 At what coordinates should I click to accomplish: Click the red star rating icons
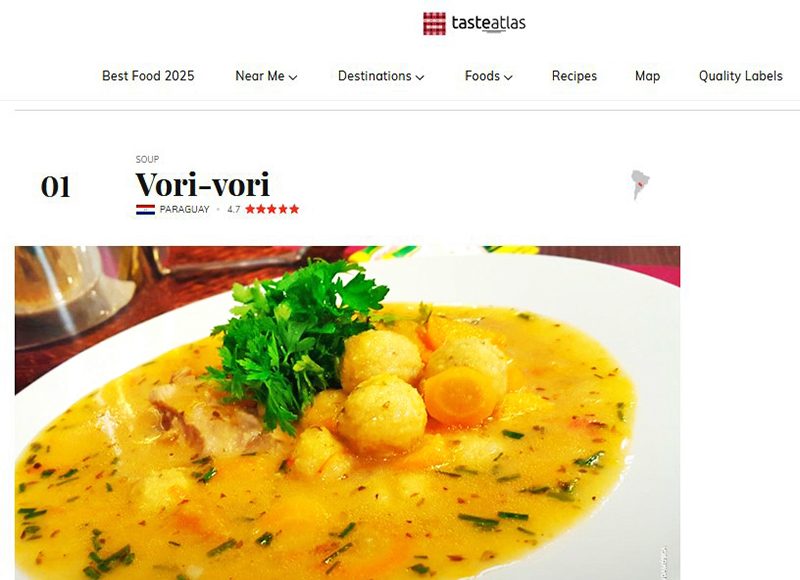coord(272,209)
